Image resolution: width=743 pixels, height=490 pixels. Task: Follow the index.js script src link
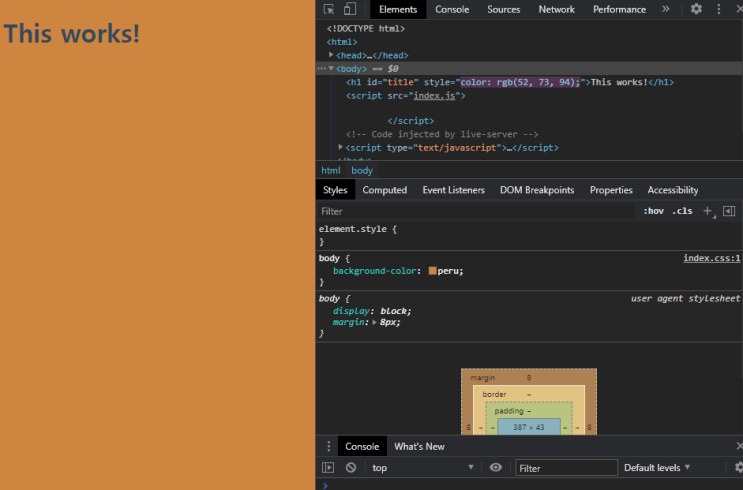coord(434,96)
